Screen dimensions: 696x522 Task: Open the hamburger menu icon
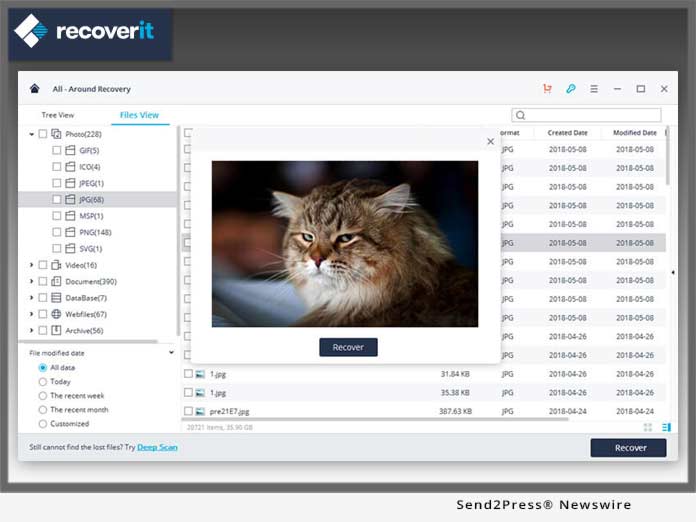click(594, 89)
